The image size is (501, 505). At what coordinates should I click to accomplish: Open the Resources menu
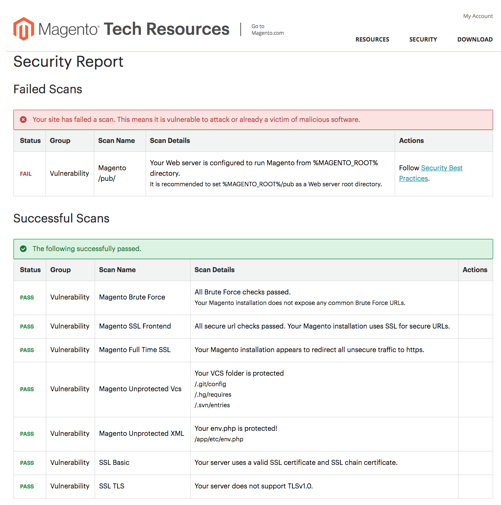tap(372, 39)
